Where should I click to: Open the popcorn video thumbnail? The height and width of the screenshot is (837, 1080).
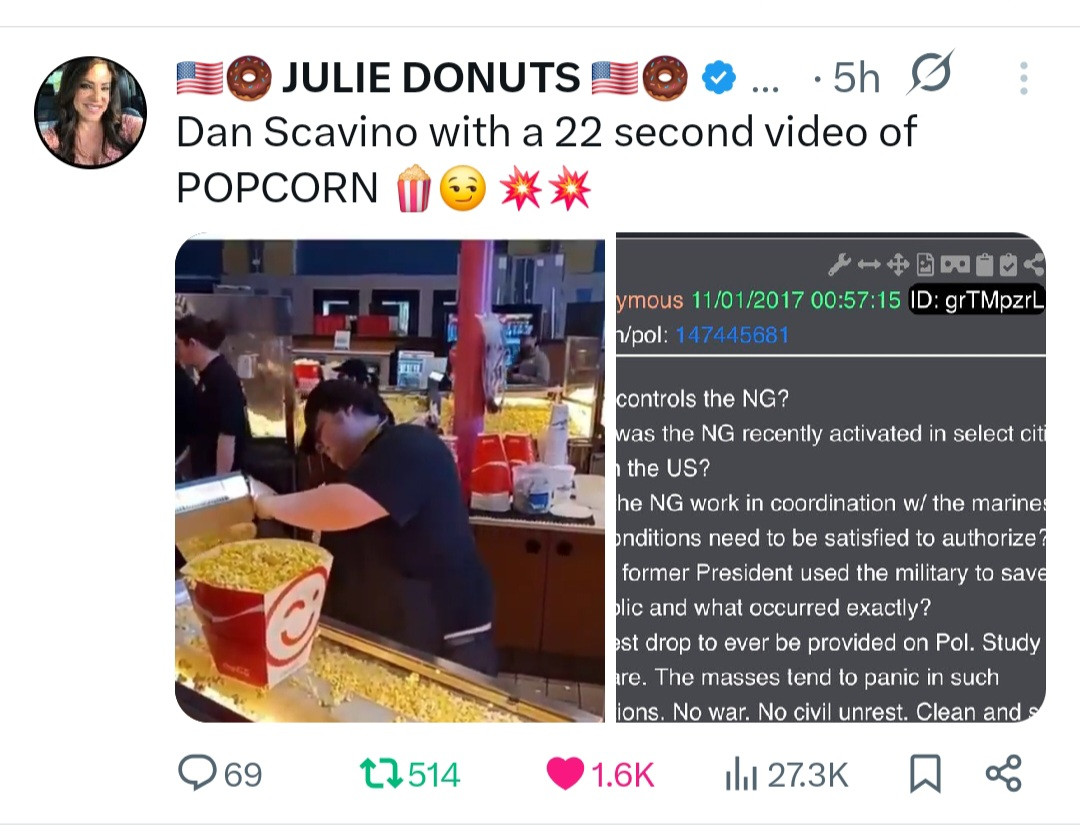click(390, 478)
